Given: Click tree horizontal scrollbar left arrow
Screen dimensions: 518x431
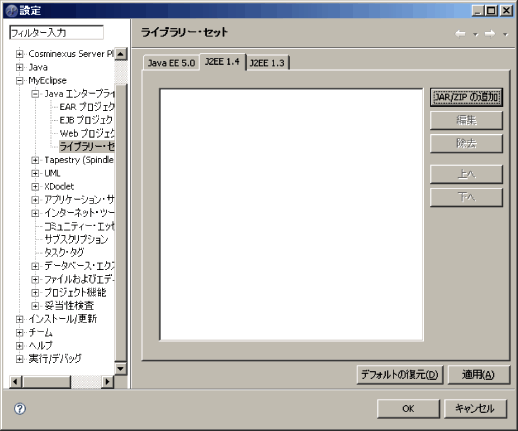Looking at the screenshot, I should pos(15,382).
